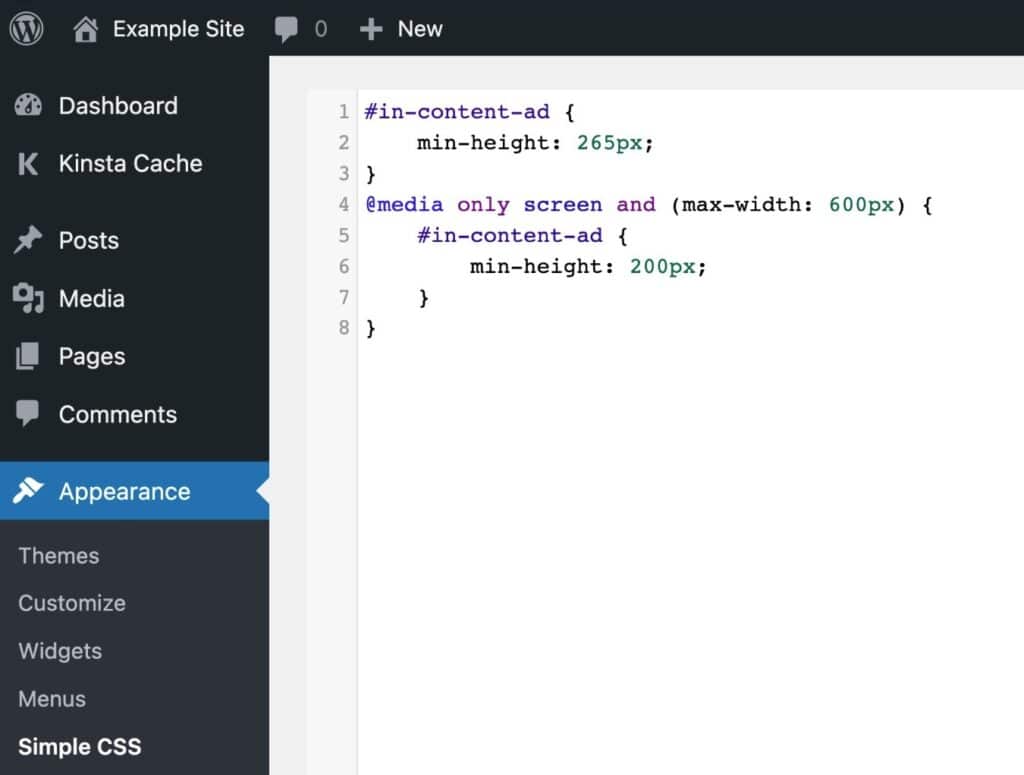Open the Menus settings page
This screenshot has width=1024, height=775.
click(x=52, y=699)
